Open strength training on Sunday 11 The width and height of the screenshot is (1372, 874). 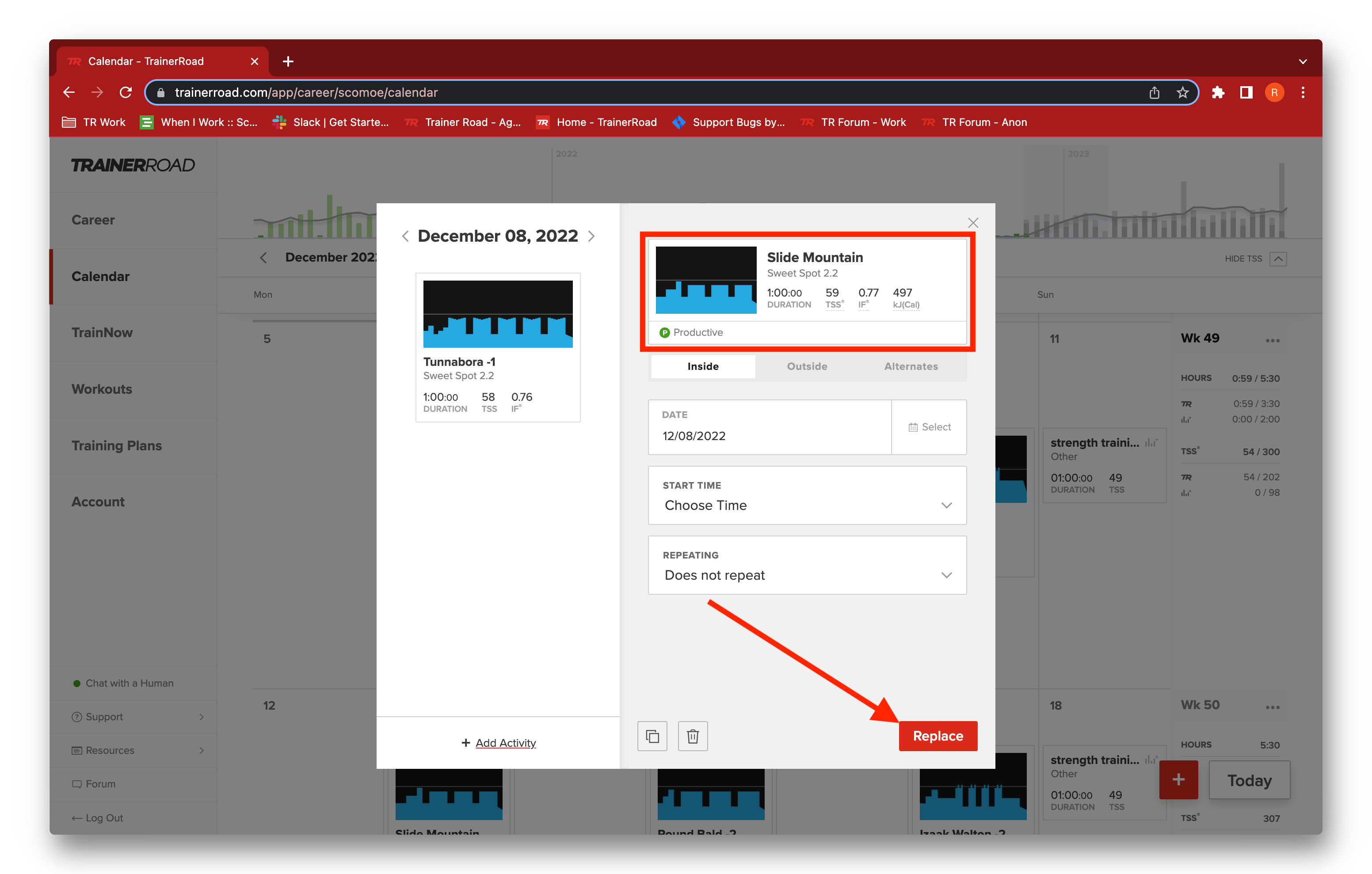click(1104, 465)
